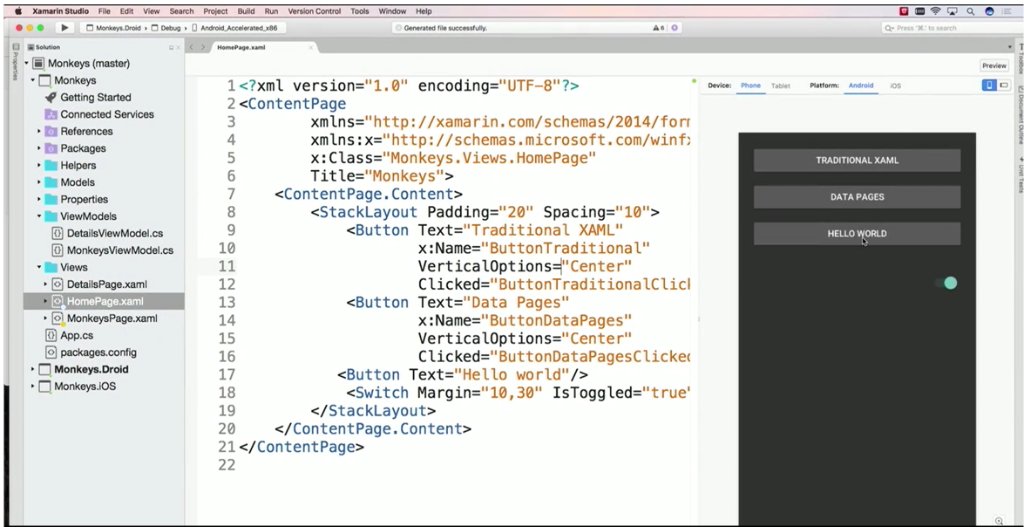Select Tablet device in previewer
This screenshot has height=527, width=1024.
pyautogui.click(x=780, y=86)
